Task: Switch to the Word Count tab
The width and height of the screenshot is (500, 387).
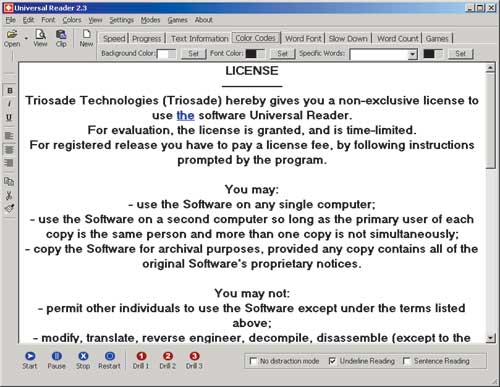Action: pyautogui.click(x=398, y=39)
